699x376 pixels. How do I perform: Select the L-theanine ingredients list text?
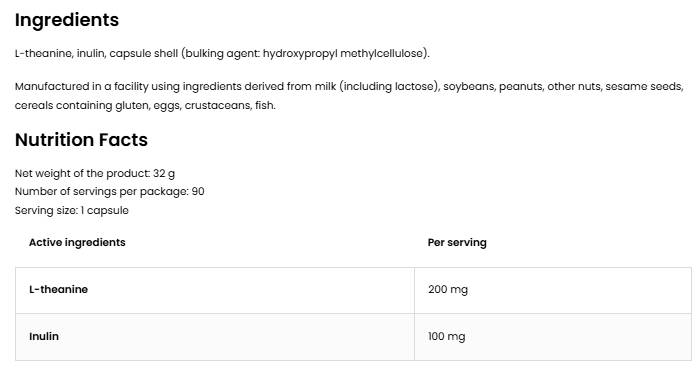click(222, 54)
